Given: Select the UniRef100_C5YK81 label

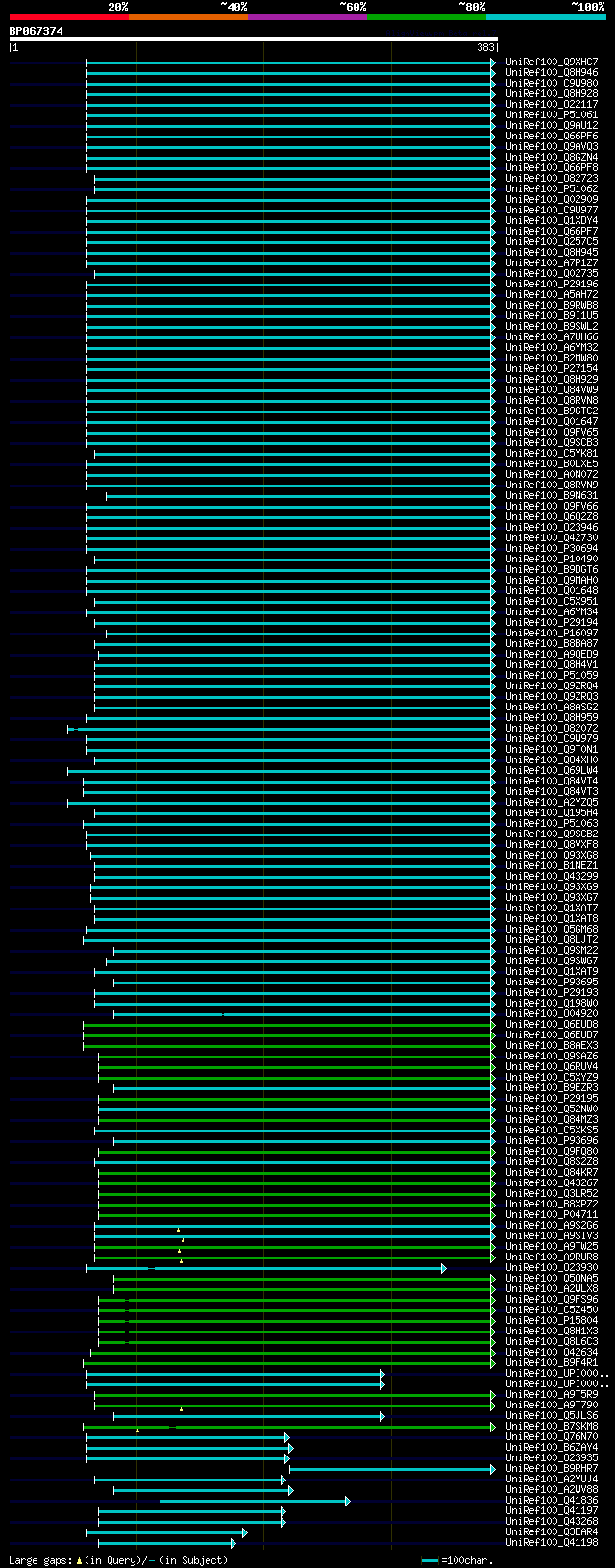Looking at the screenshot, I should pos(552,453).
